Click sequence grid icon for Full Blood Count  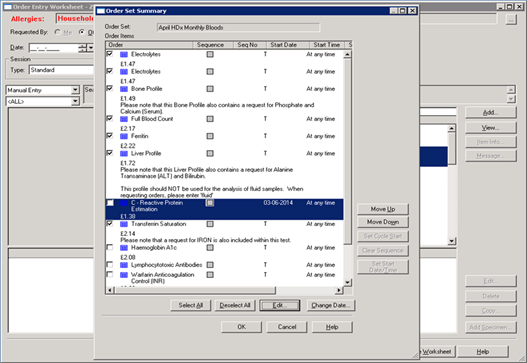coord(210,119)
